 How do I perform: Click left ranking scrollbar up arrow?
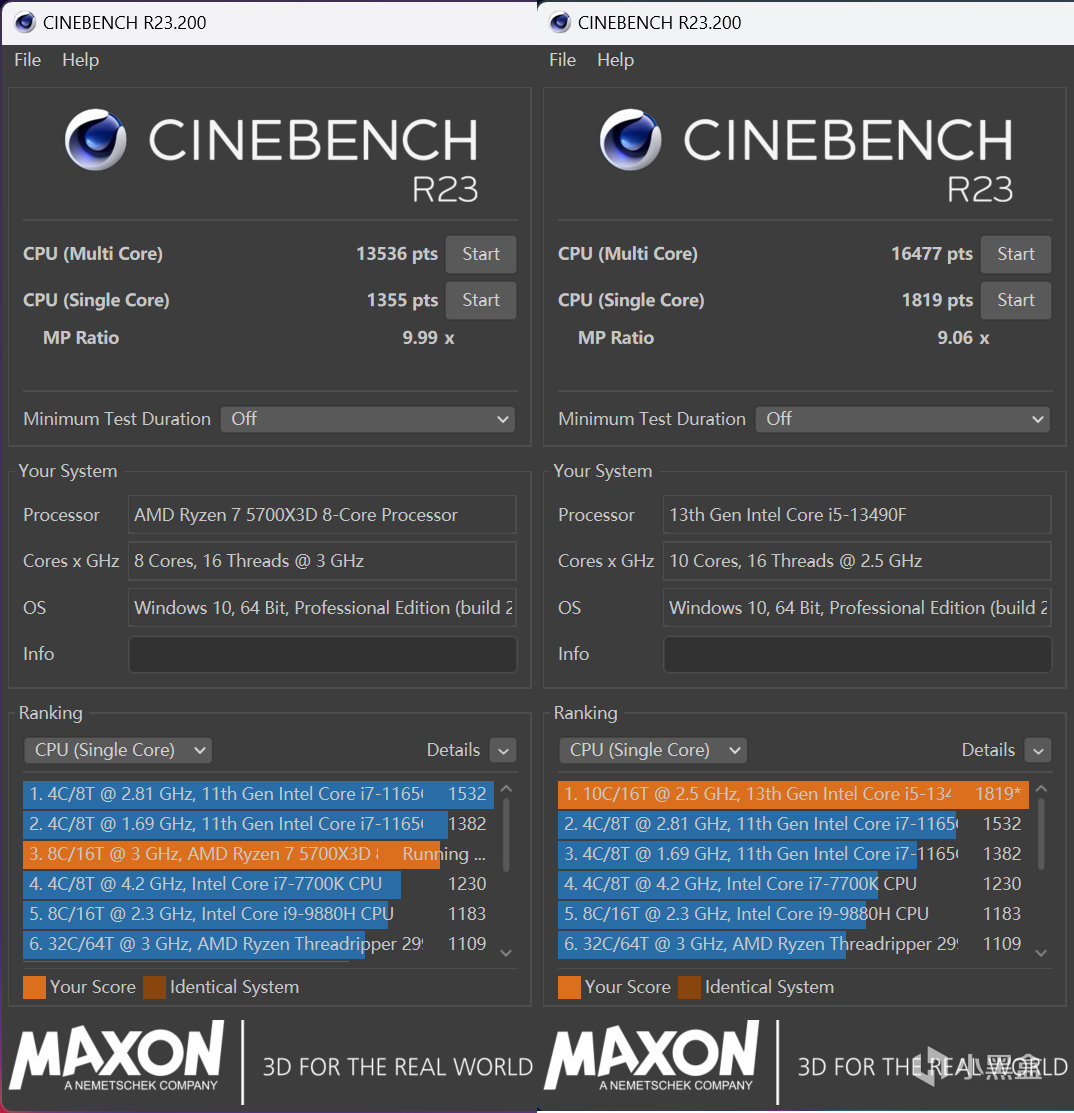(x=506, y=789)
